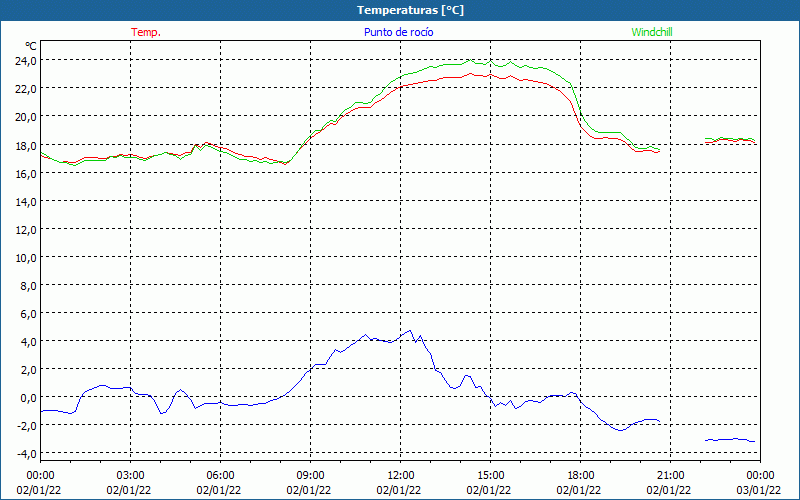Click the '09:00' time axis label

point(311,476)
